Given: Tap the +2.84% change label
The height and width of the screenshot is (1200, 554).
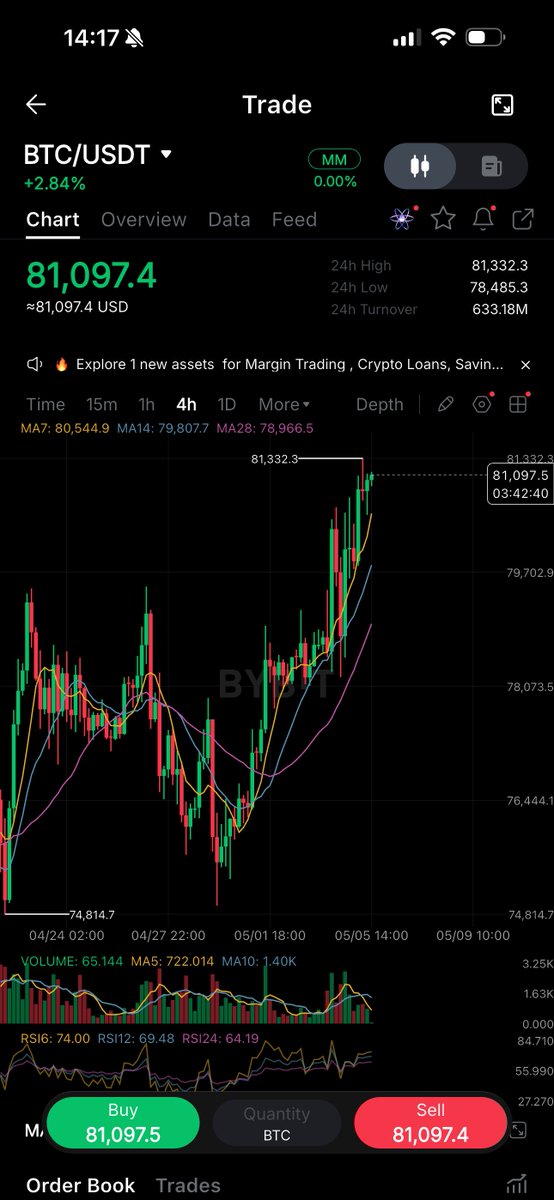Looking at the screenshot, I should coord(54,184).
